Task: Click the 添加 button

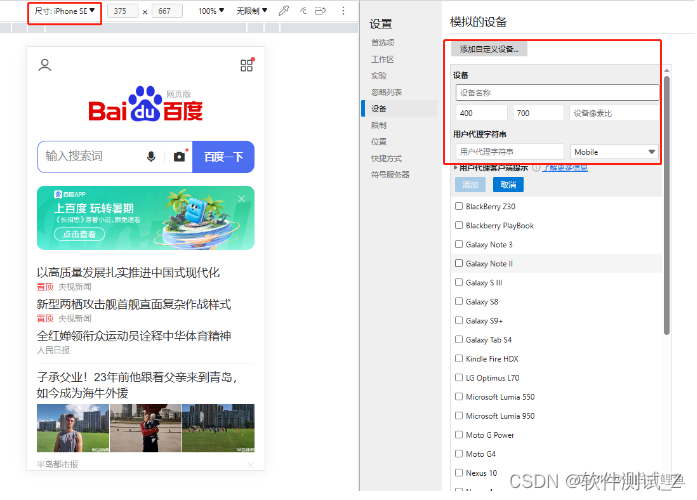Action: pyautogui.click(x=470, y=184)
